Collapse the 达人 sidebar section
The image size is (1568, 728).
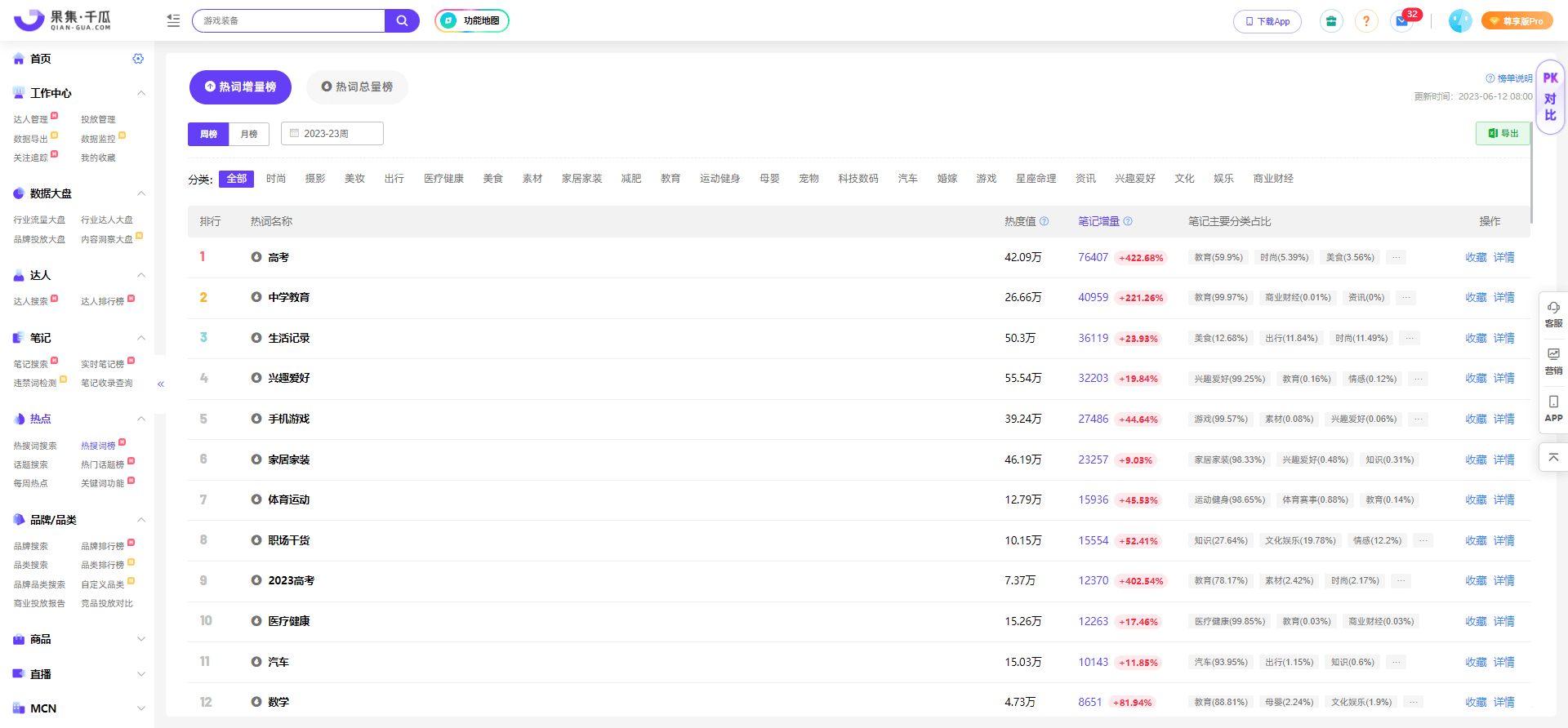[x=141, y=275]
